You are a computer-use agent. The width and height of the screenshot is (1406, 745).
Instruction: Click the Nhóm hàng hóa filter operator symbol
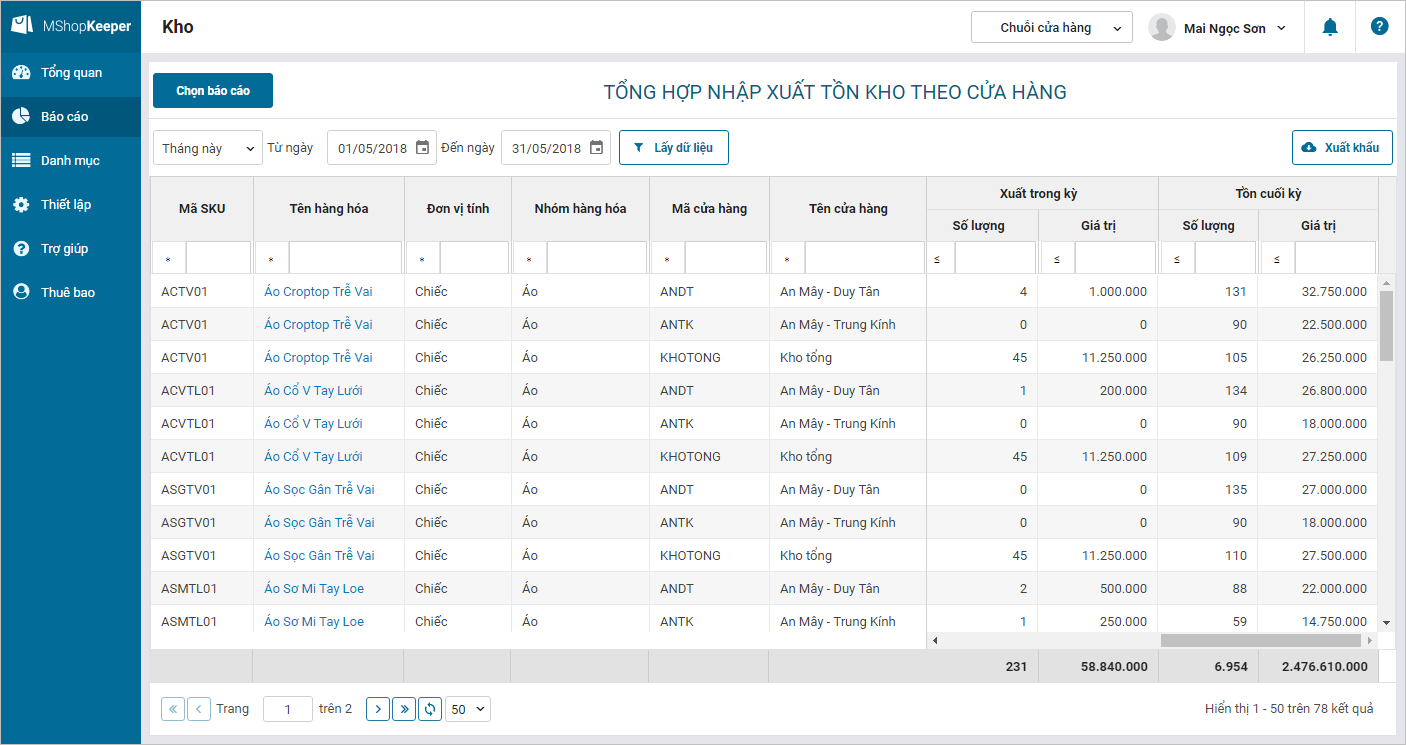coord(529,258)
